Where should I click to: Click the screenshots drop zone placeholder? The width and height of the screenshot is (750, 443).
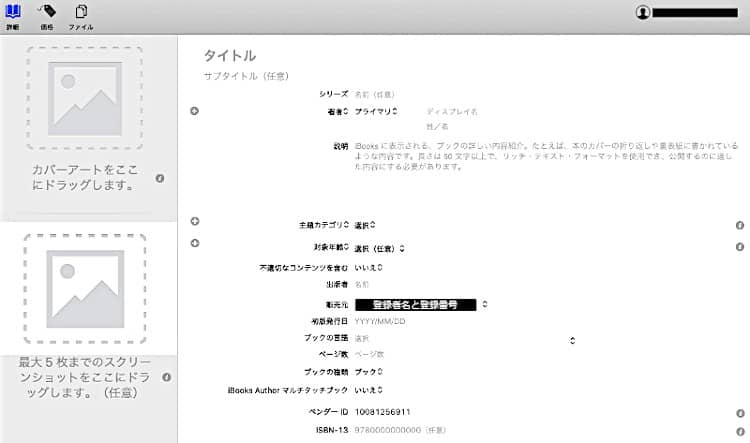[85, 289]
